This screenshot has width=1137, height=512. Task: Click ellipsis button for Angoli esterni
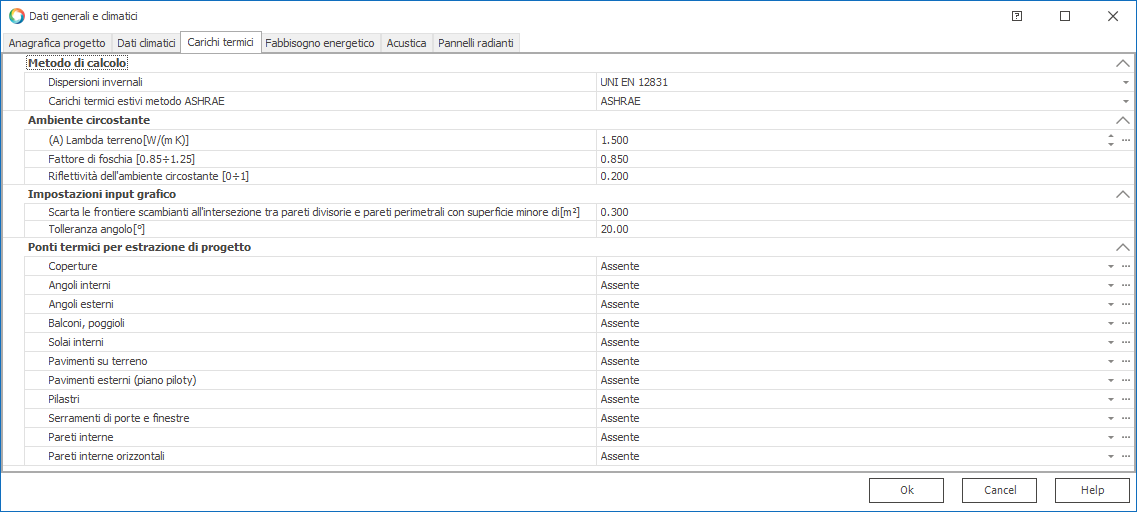click(x=1125, y=305)
